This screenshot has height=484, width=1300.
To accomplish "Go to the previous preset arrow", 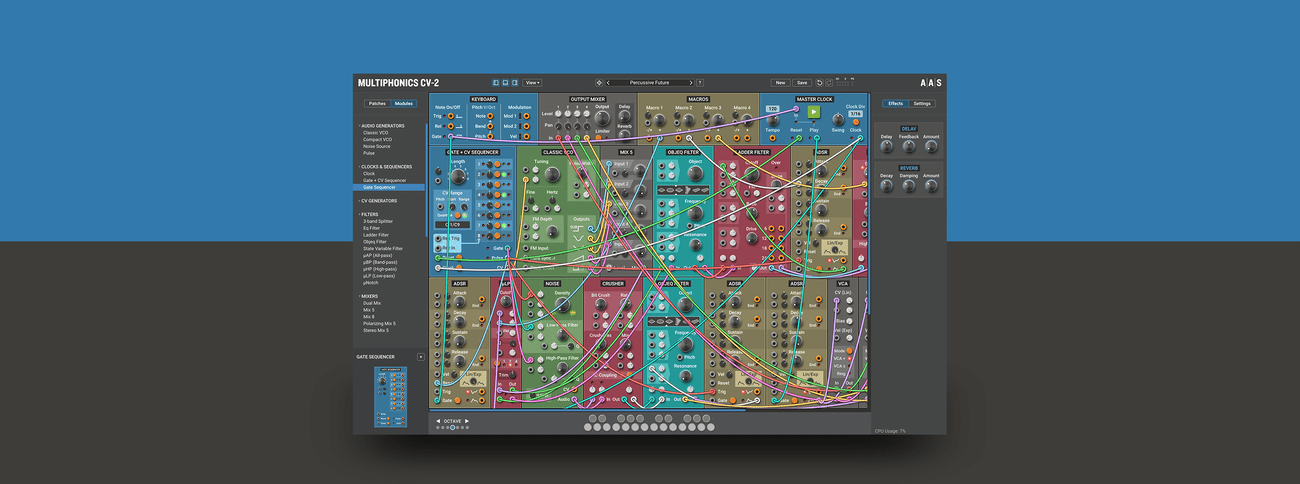I will click(x=608, y=83).
